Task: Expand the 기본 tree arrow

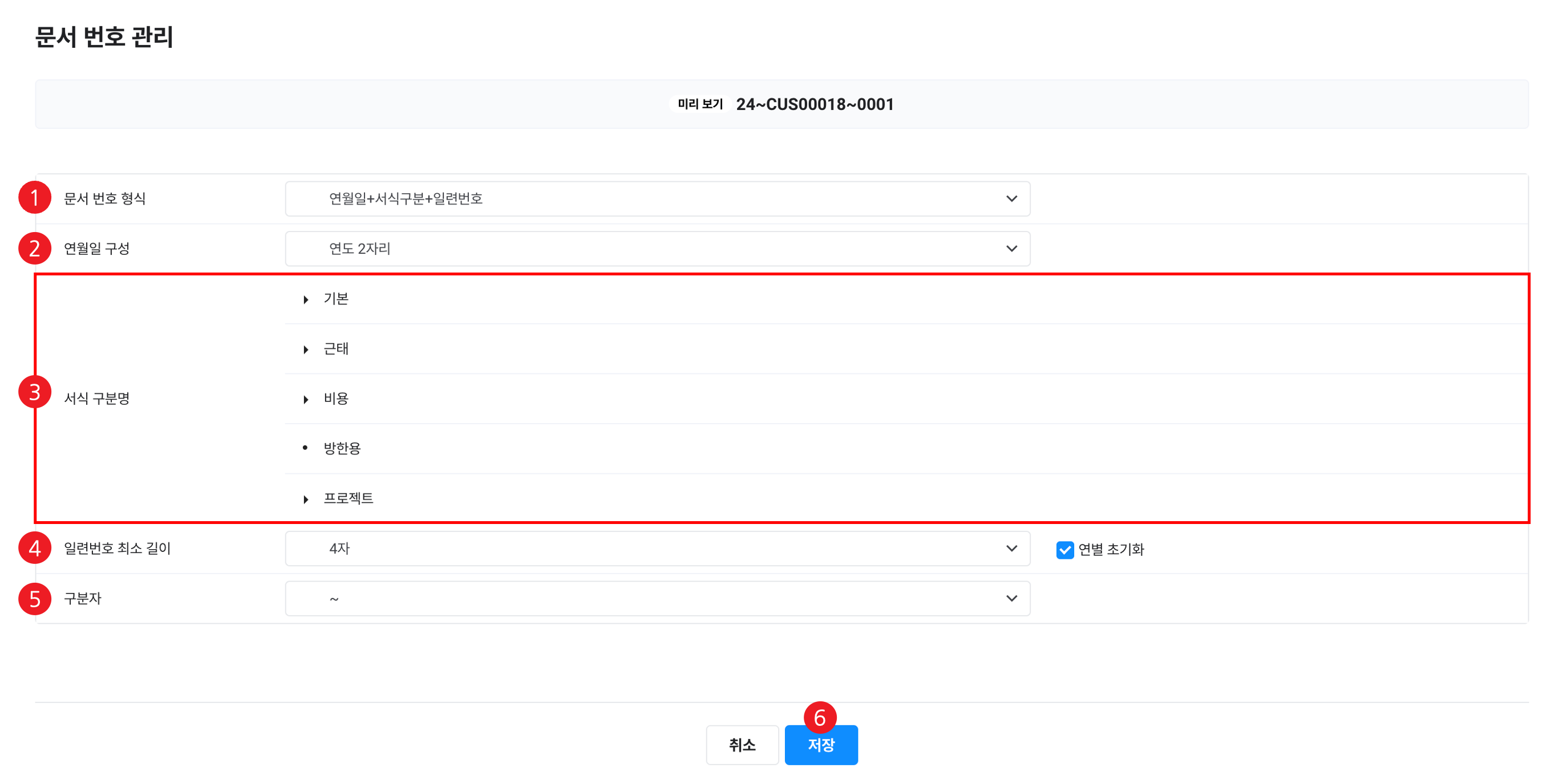Action: (306, 299)
